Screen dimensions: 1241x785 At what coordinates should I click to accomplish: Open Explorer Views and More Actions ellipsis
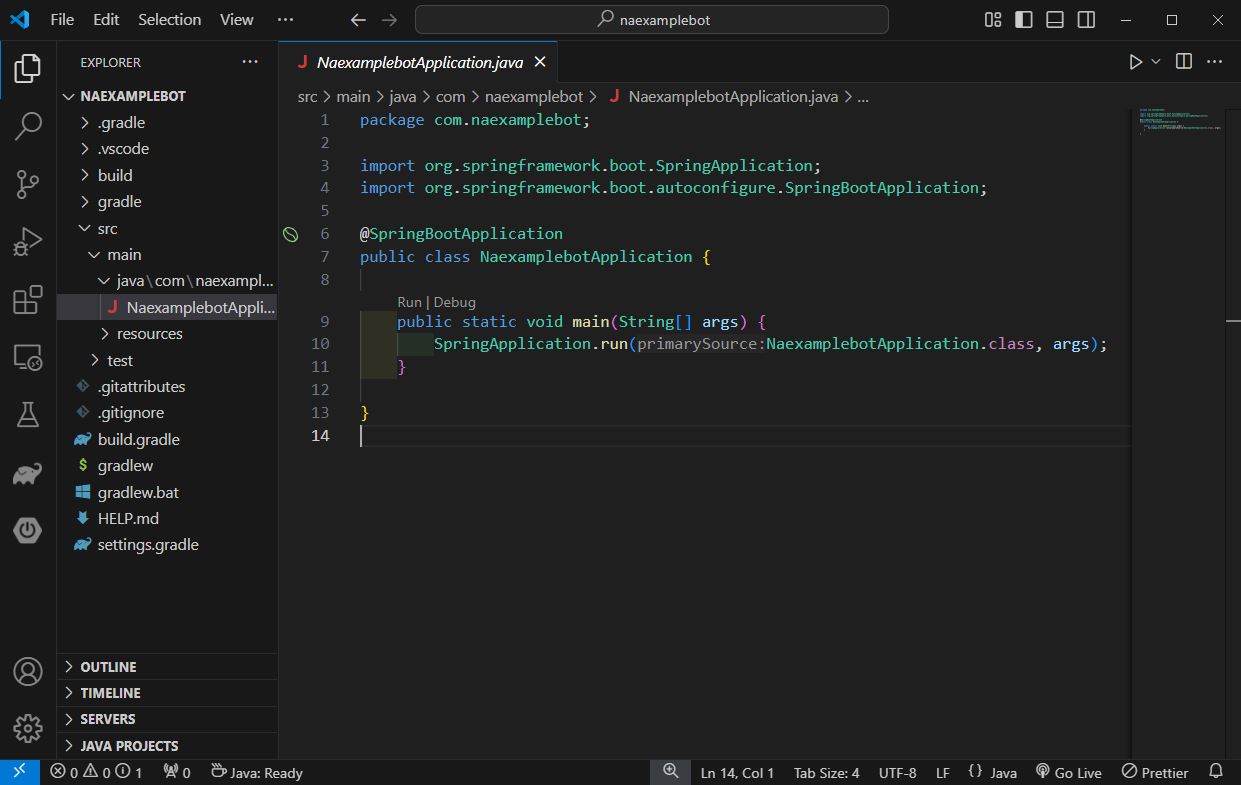click(250, 62)
